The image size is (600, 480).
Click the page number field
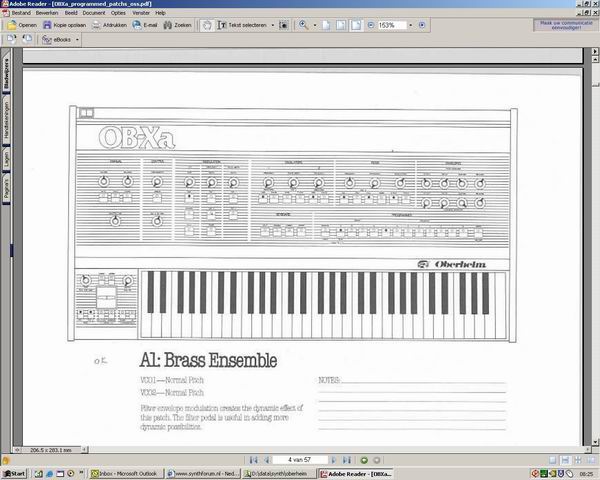[x=300, y=460]
